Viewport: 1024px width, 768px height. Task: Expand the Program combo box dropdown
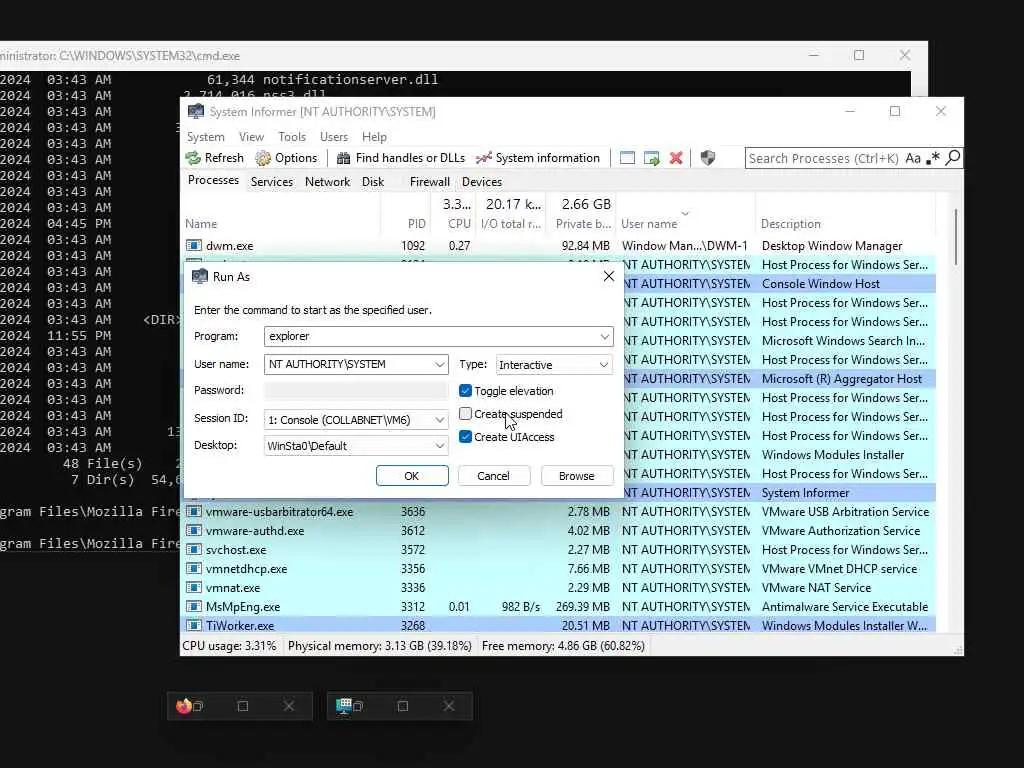pos(605,336)
